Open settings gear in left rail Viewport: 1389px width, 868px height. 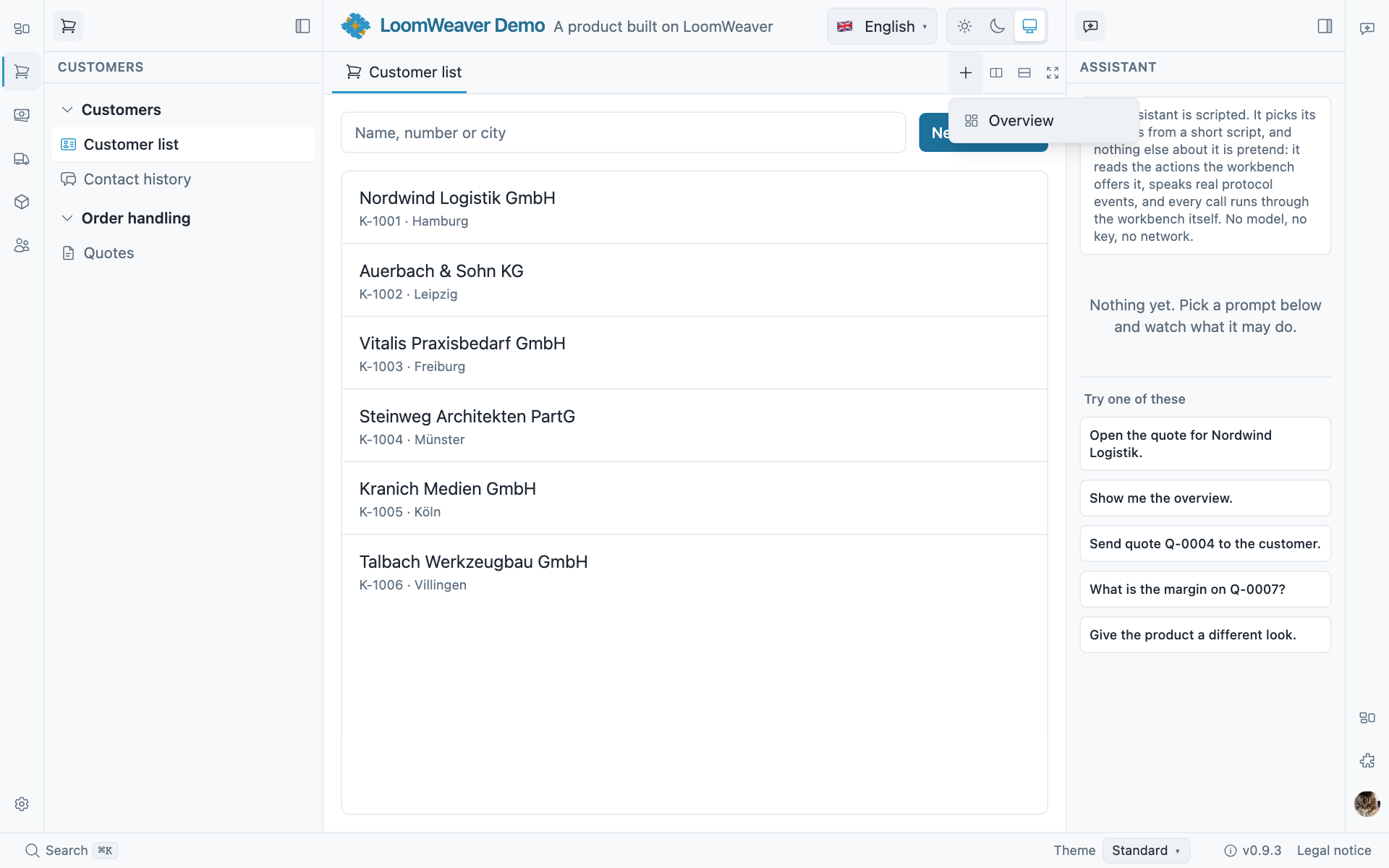(22, 804)
